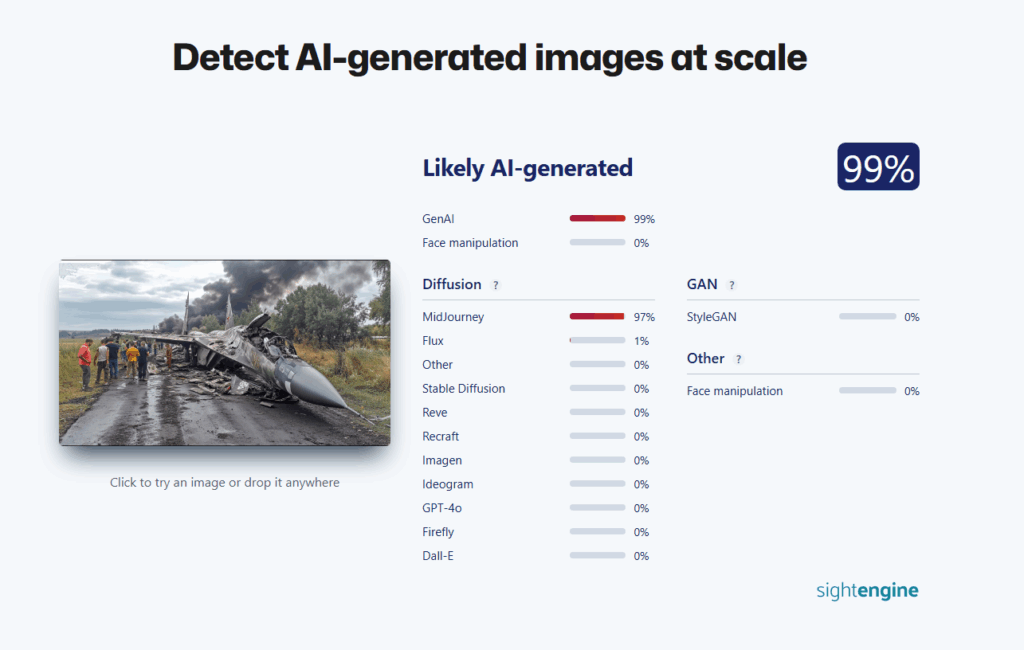The height and width of the screenshot is (650, 1024).
Task: Click the StyleGAN 0% score bar
Action: pyautogui.click(x=867, y=316)
